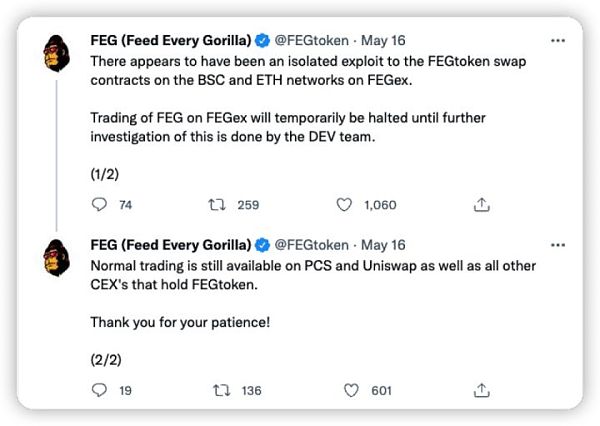Viewport: 600px width, 426px height.
Task: Open FEG (Feed Every Gorilla) profile in first tweet
Action: tap(171, 42)
